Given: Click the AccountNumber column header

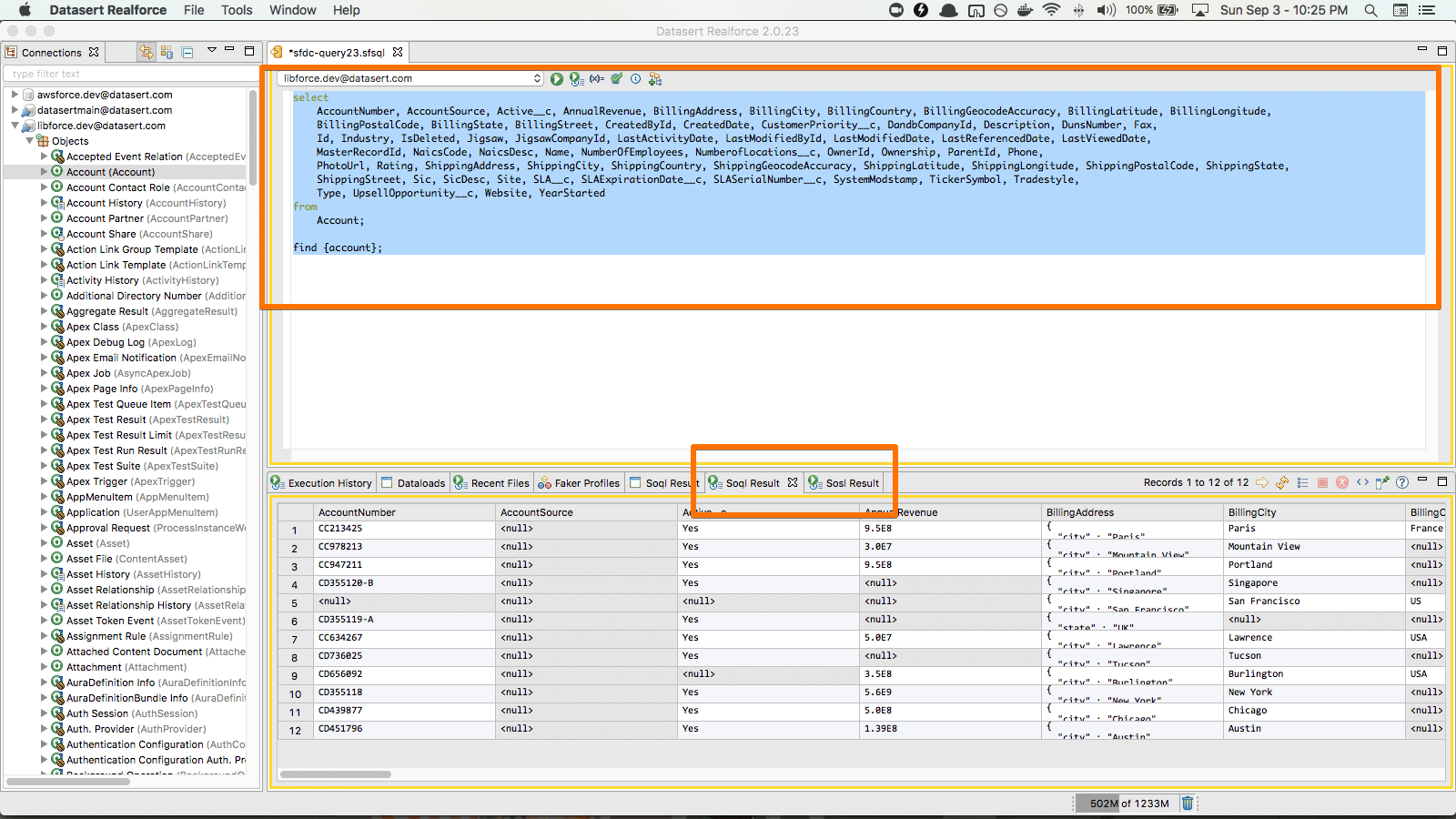Looking at the screenshot, I should coord(357,512).
